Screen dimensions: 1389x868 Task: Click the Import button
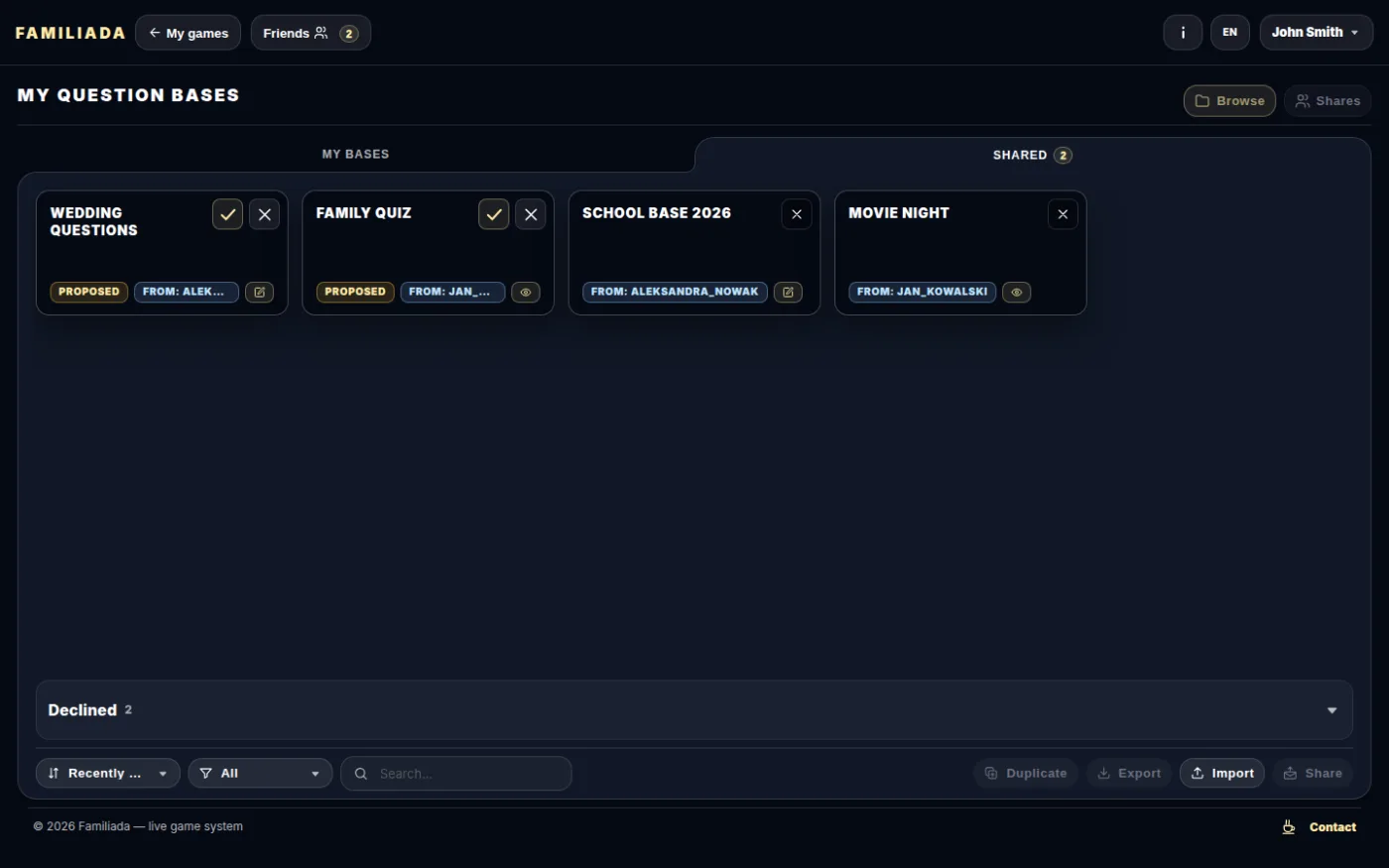click(1222, 774)
